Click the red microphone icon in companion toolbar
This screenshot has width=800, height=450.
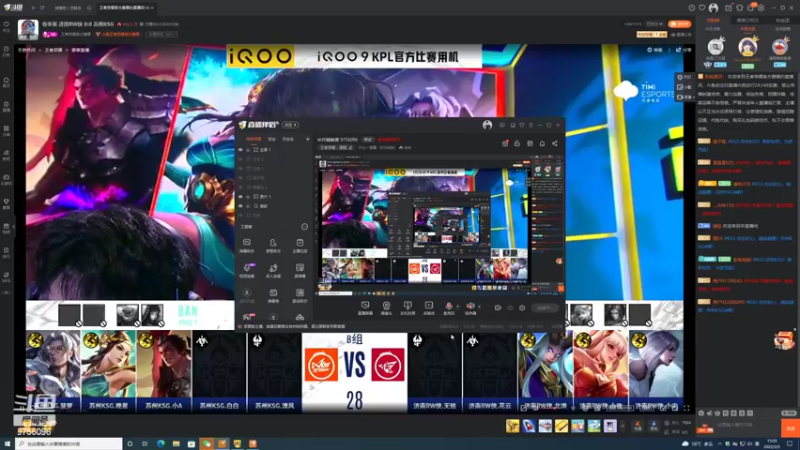pos(449,305)
